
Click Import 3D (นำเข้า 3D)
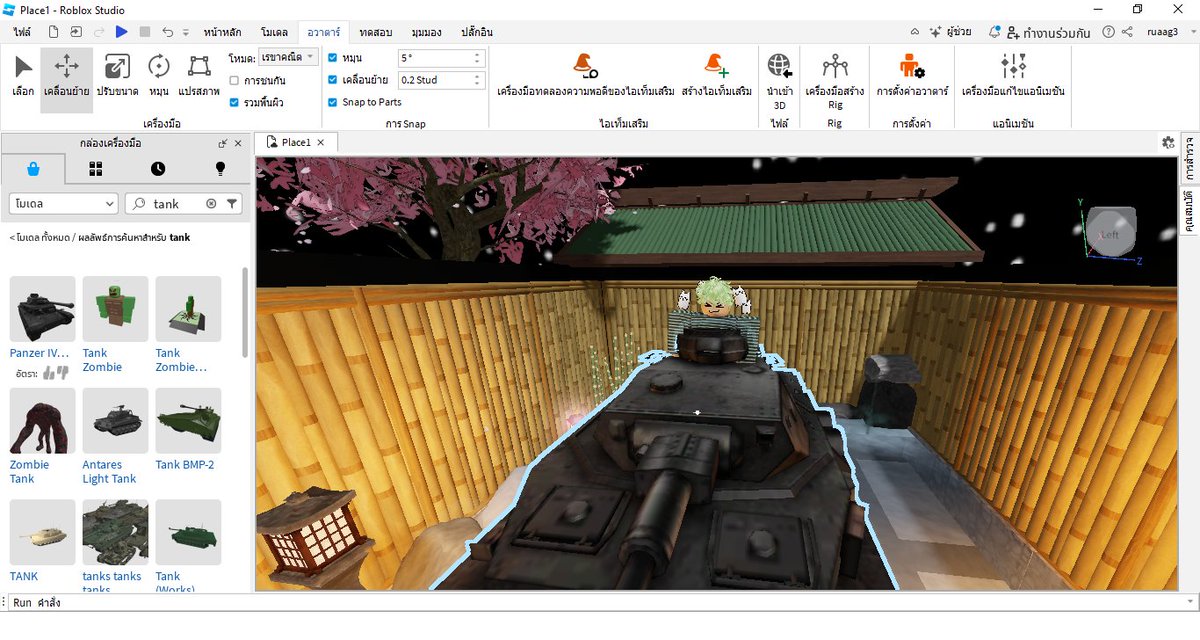780,80
